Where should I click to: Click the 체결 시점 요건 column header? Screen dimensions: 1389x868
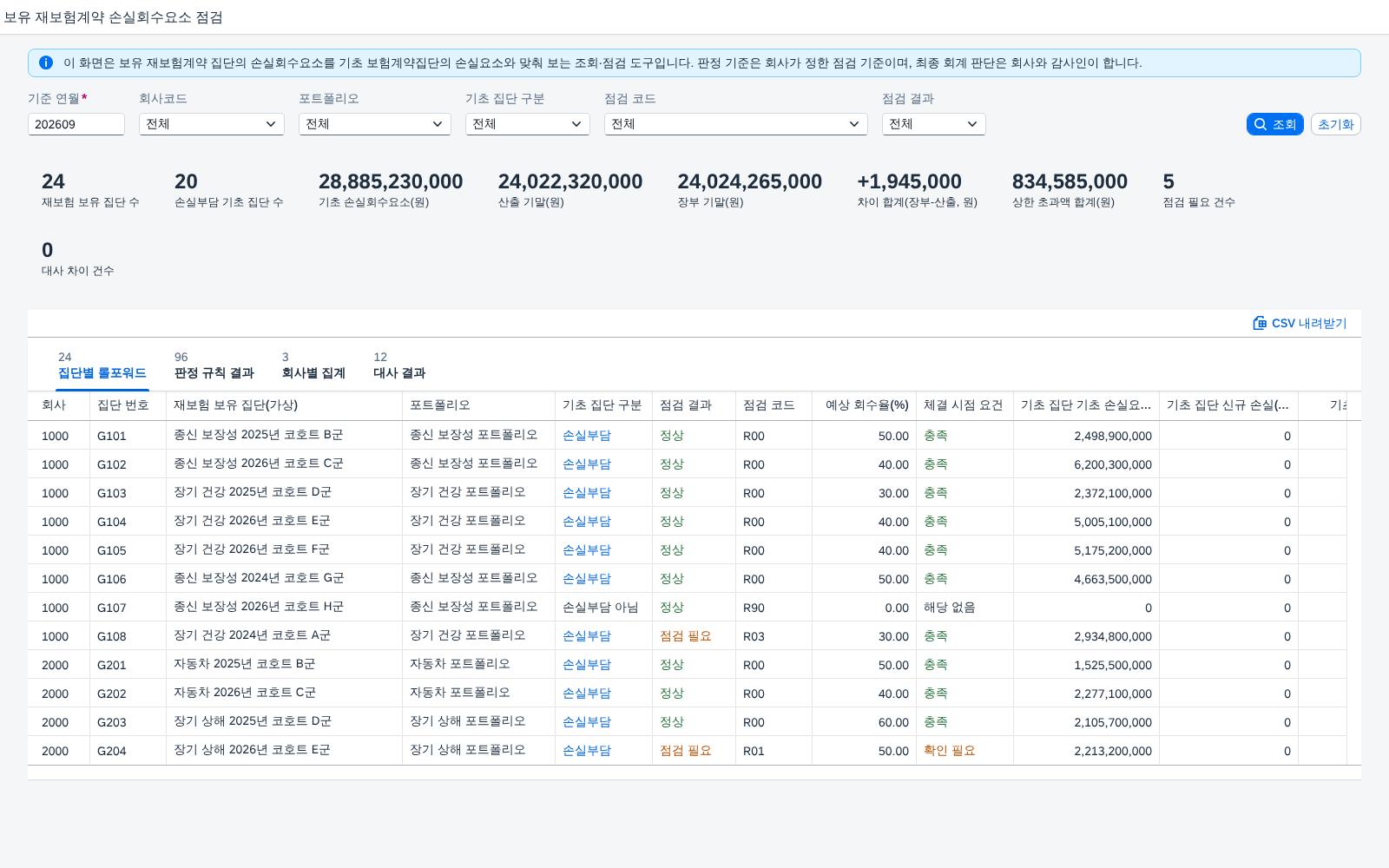pyautogui.click(x=964, y=405)
